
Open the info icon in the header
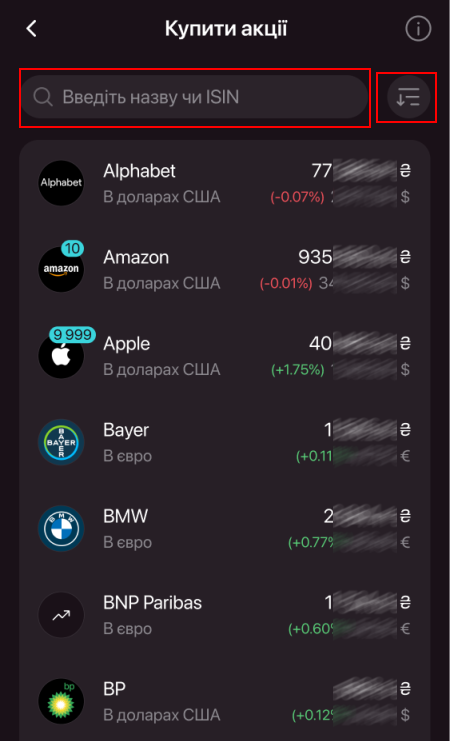click(x=418, y=29)
